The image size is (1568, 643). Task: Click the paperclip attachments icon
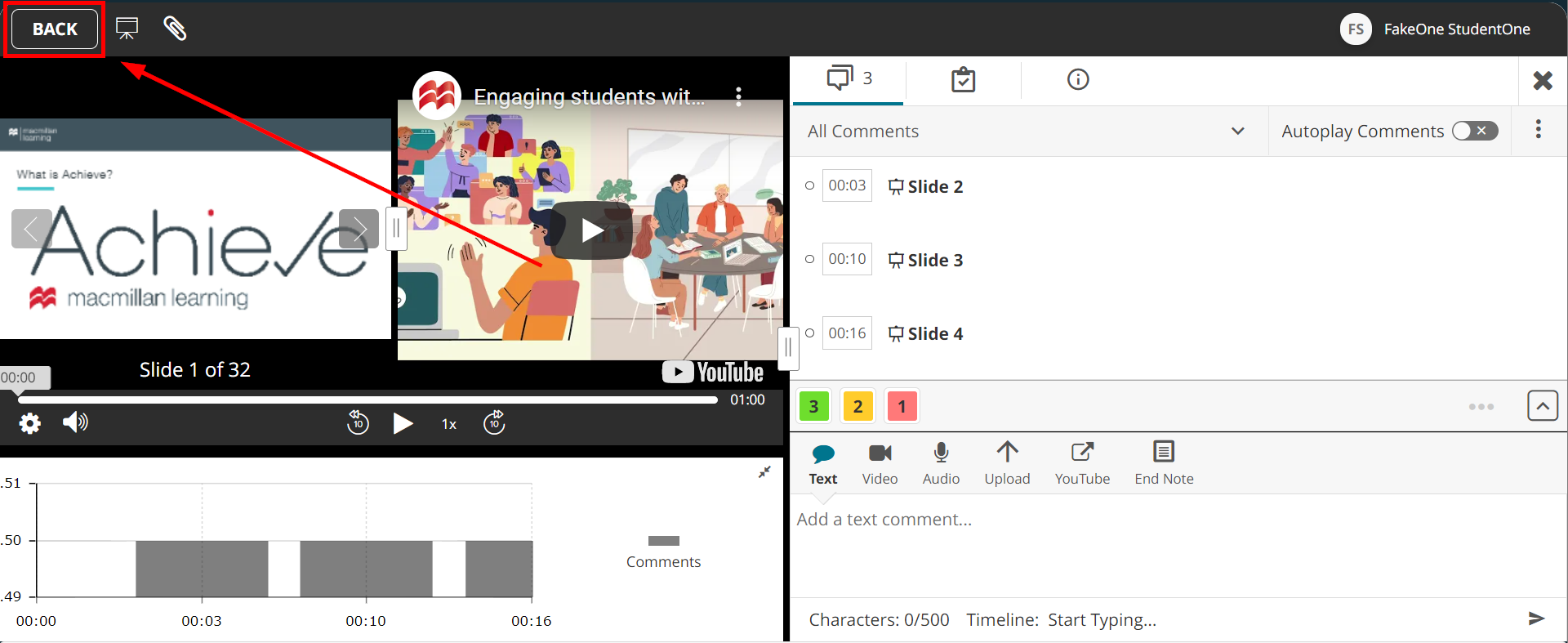[x=175, y=29]
